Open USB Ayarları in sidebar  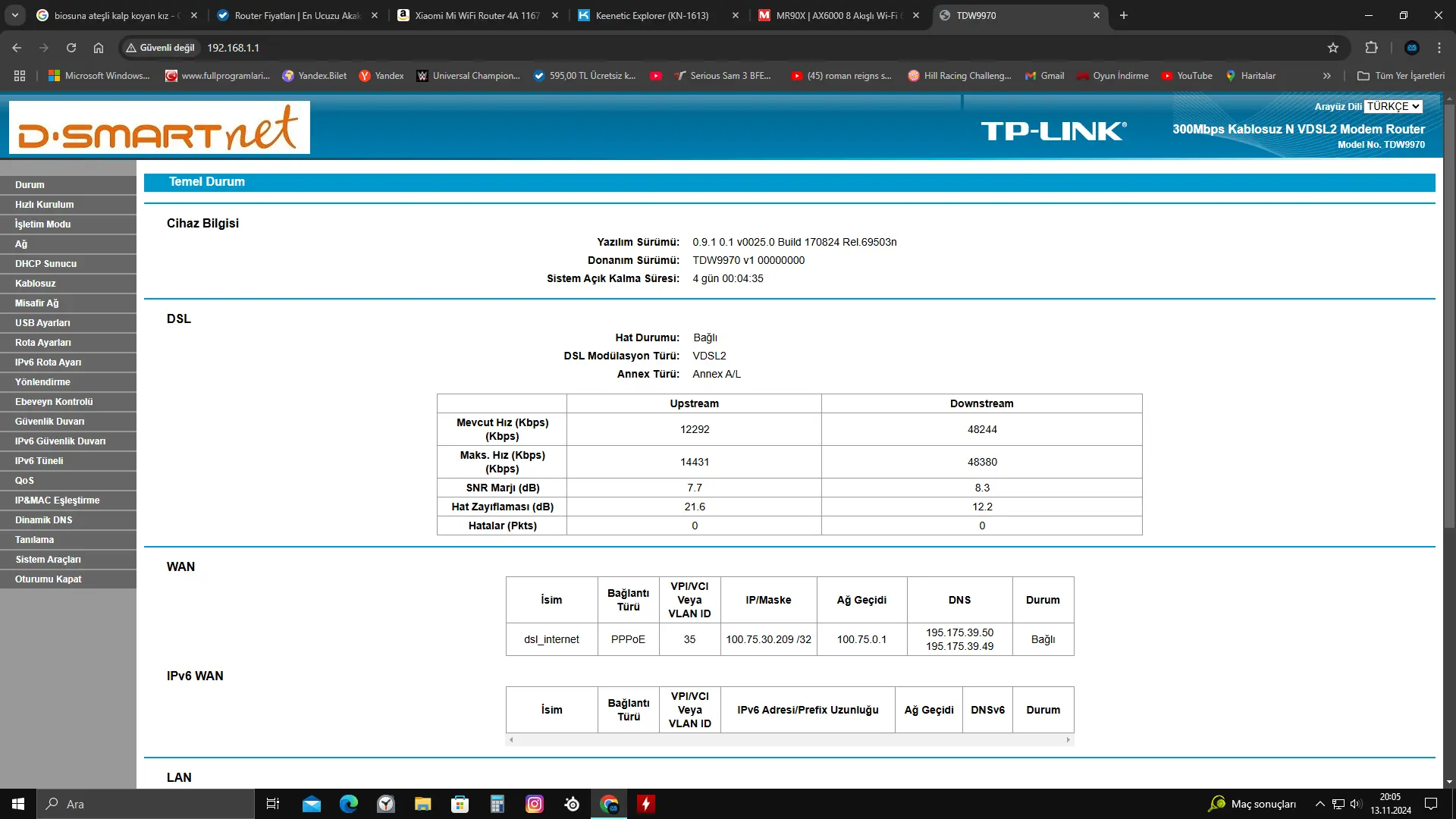68,323
